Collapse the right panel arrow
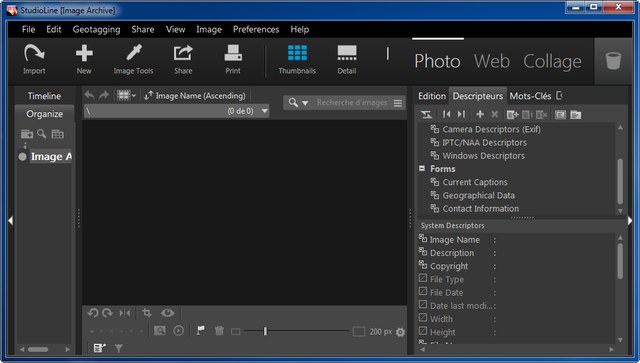Image resolution: width=640 pixels, height=363 pixels. click(630, 220)
